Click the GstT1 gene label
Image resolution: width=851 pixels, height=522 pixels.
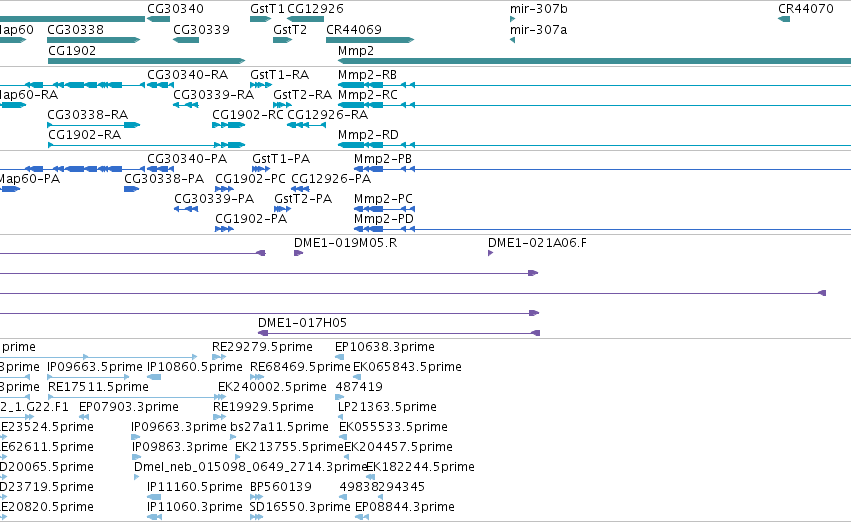267,9
